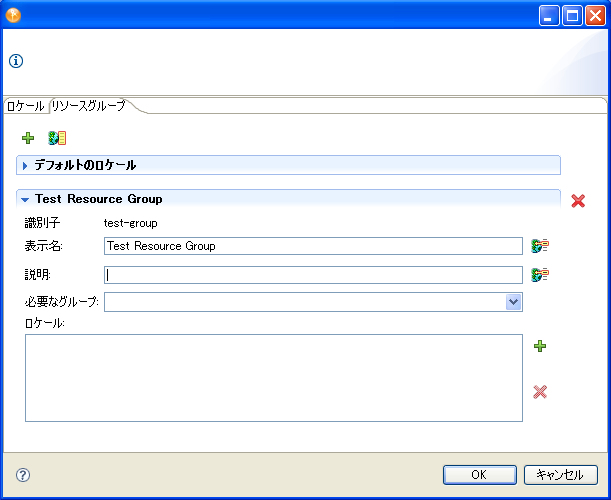Click the green plus add resource group icon
This screenshot has width=611, height=500.
pyautogui.click(x=28, y=138)
